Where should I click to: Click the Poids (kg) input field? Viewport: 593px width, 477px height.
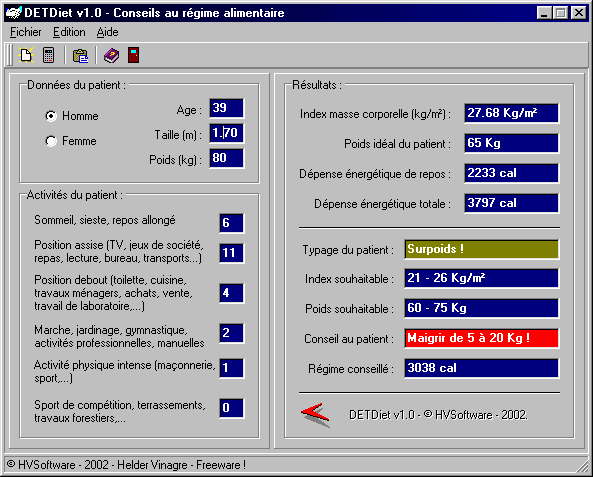click(227, 158)
